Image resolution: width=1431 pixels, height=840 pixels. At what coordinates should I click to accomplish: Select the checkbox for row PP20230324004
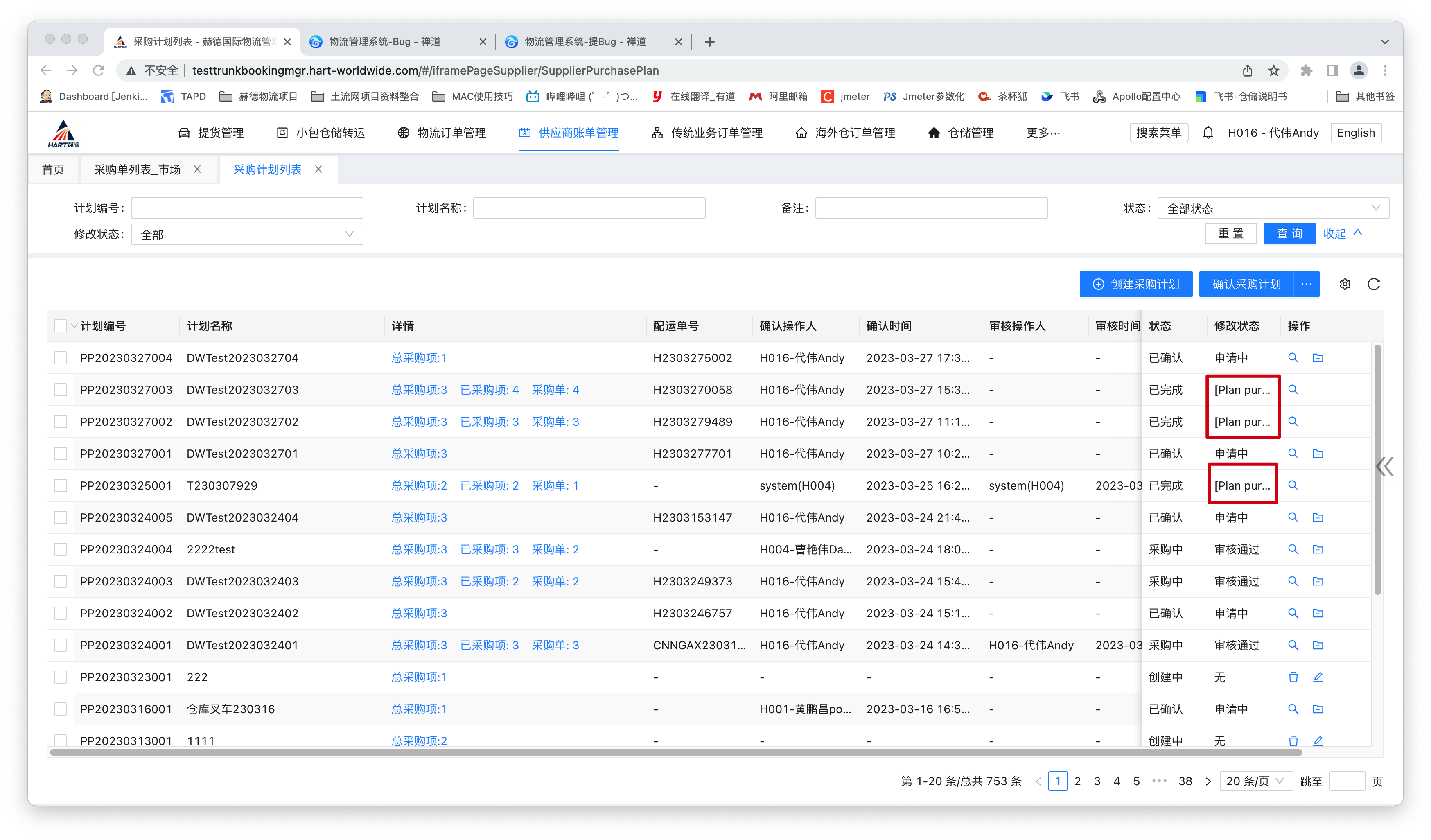tap(61, 549)
